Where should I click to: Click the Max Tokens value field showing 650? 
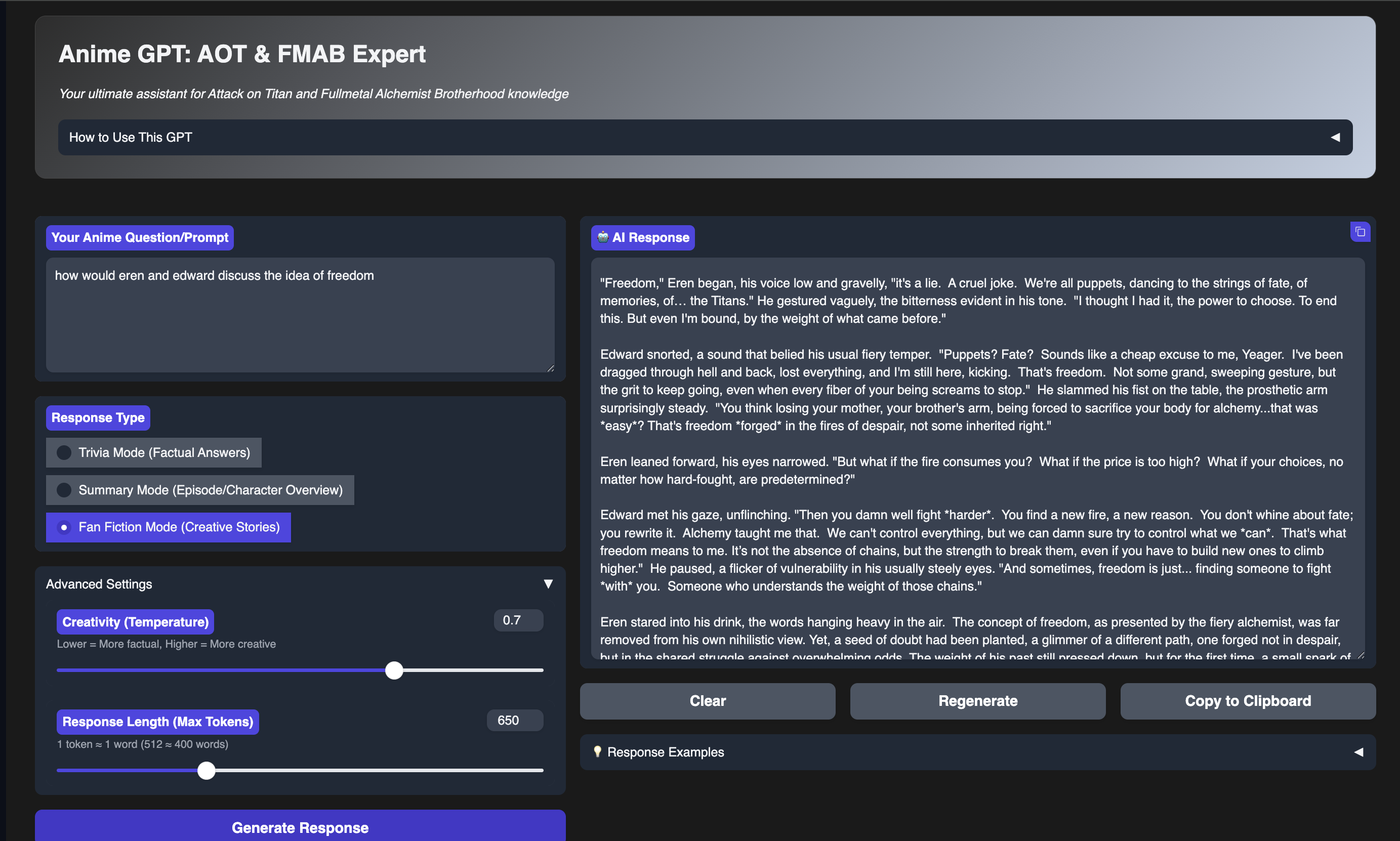click(x=515, y=720)
